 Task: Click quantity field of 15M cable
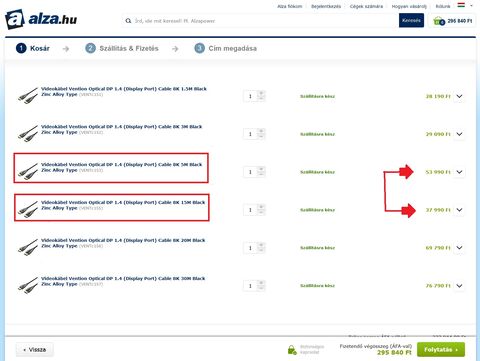point(250,210)
